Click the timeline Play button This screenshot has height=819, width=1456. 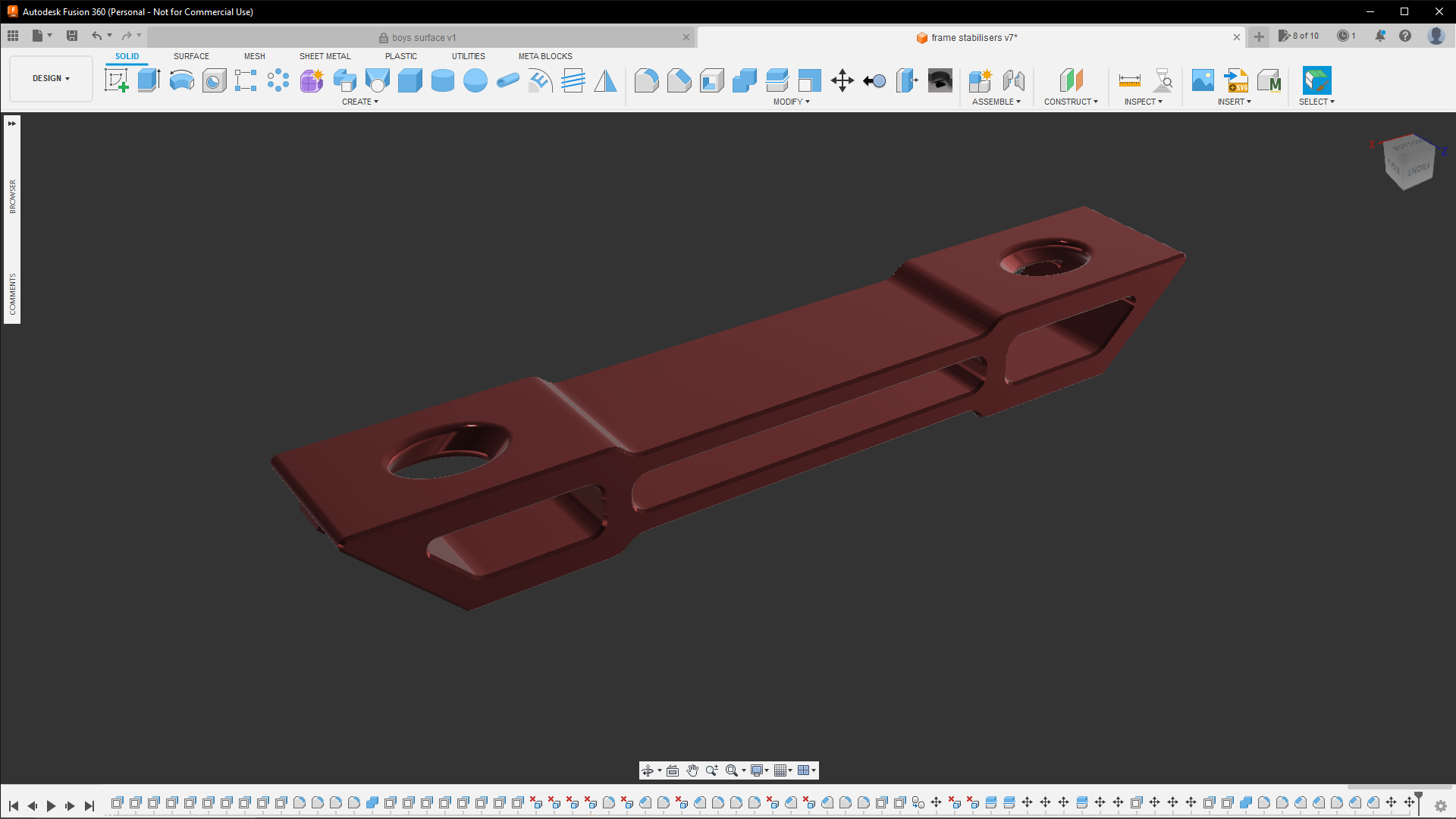pos(51,806)
